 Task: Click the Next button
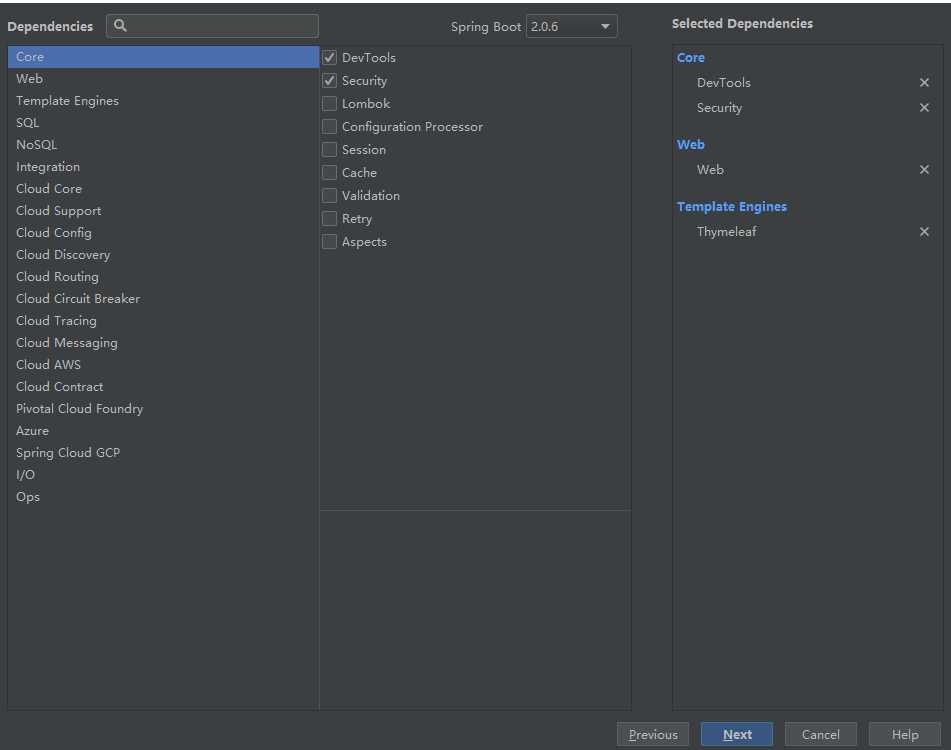737,735
